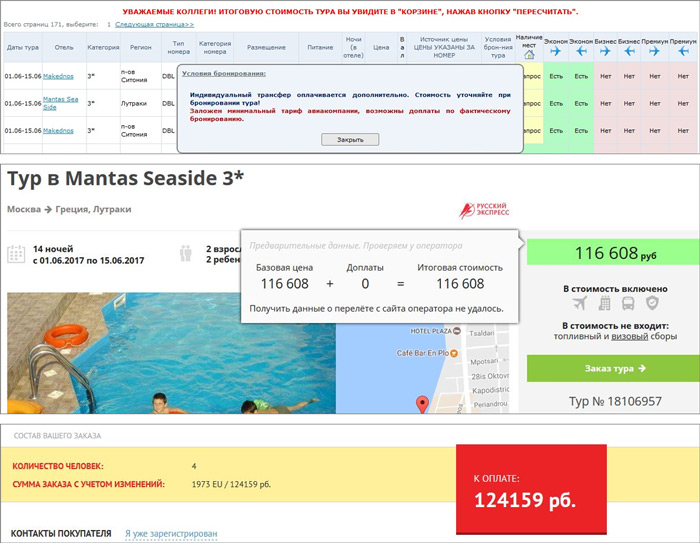Image resolution: width=700 pixels, height=543 pixels.
Task: Click the Русский Экспресс operator logo
Action: point(484,210)
